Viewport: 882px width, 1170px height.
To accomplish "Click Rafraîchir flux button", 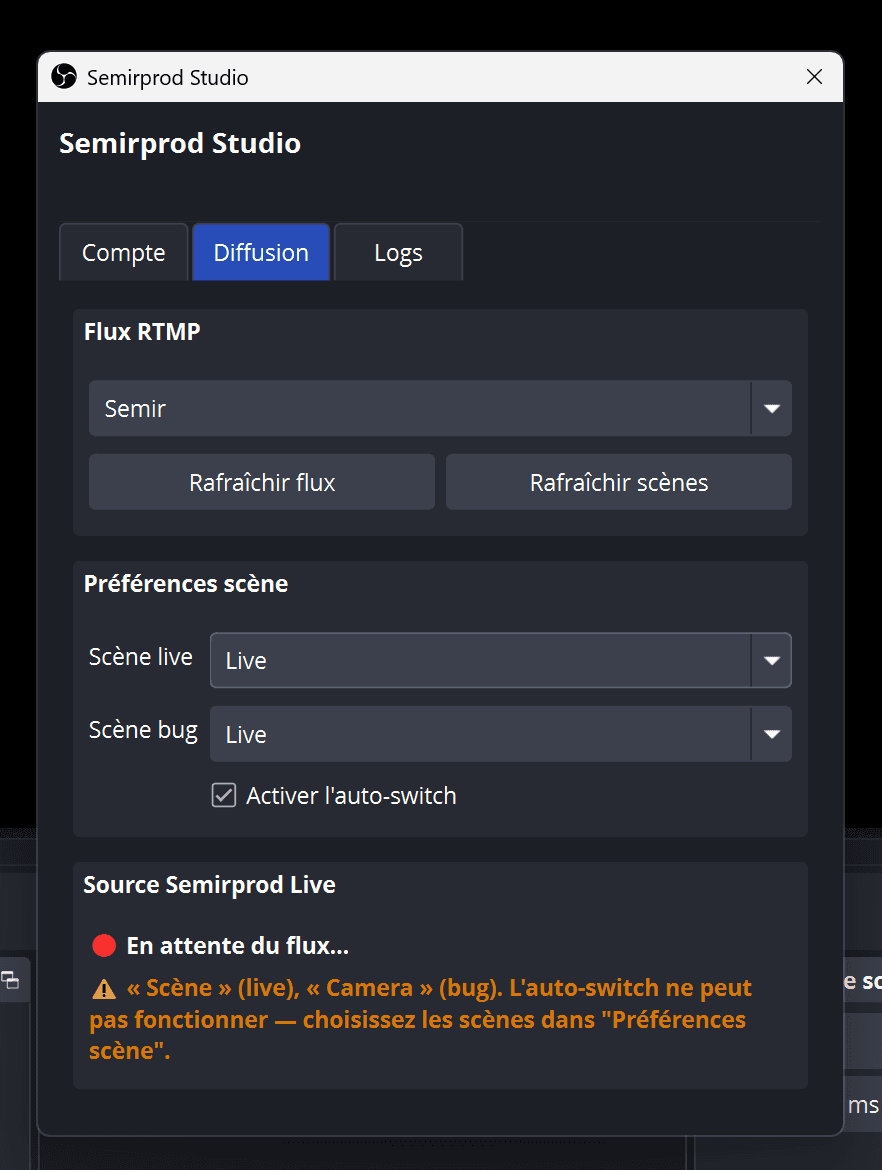I will pyautogui.click(x=262, y=482).
